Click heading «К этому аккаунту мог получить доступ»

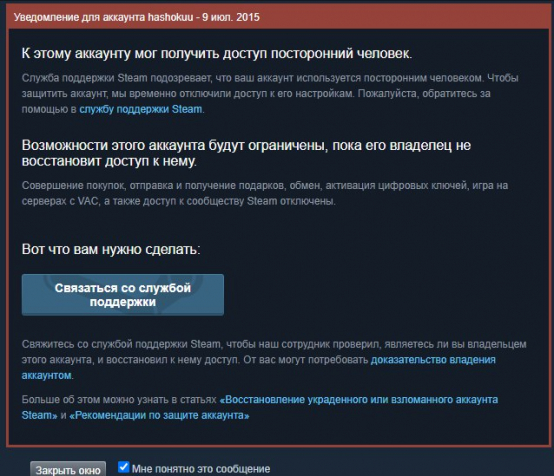(217, 54)
